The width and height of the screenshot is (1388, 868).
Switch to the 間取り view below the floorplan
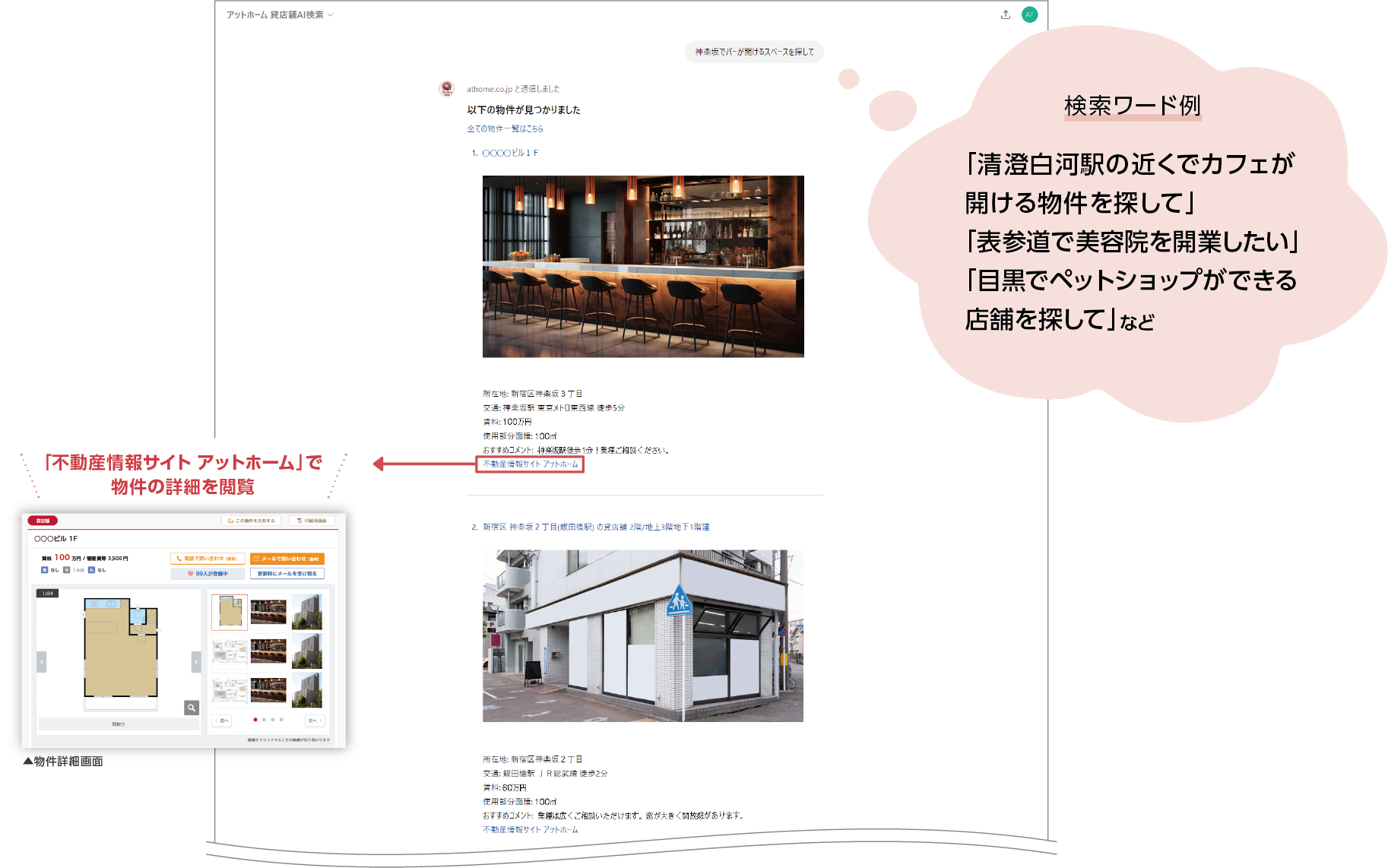click(x=119, y=724)
